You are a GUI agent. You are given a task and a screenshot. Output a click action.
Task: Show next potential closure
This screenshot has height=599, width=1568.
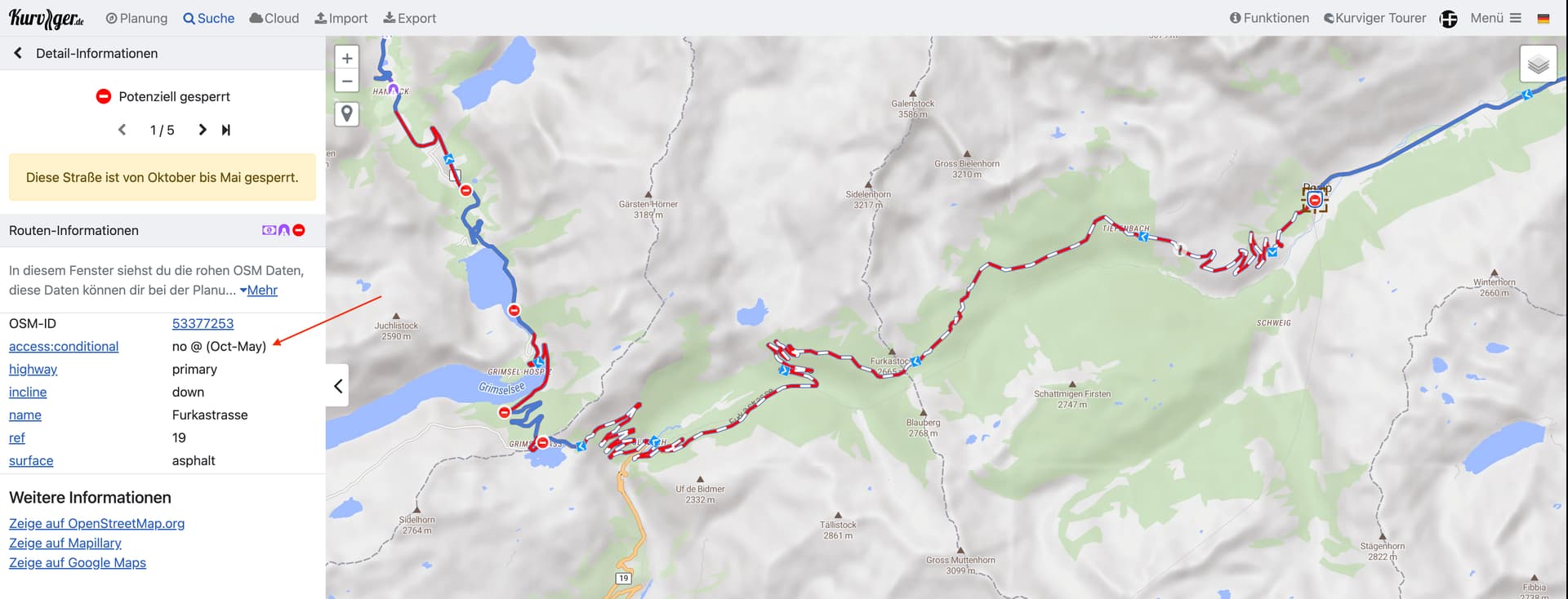click(203, 130)
